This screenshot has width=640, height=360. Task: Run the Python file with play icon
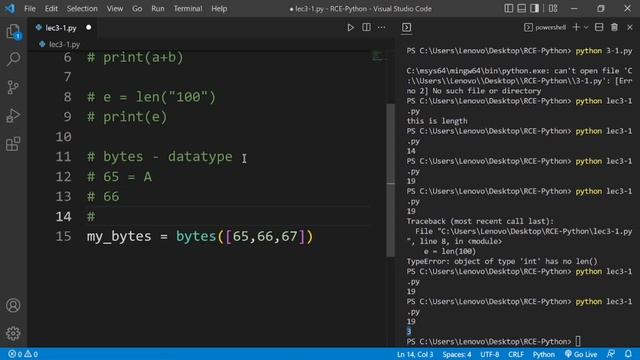tap(350, 27)
